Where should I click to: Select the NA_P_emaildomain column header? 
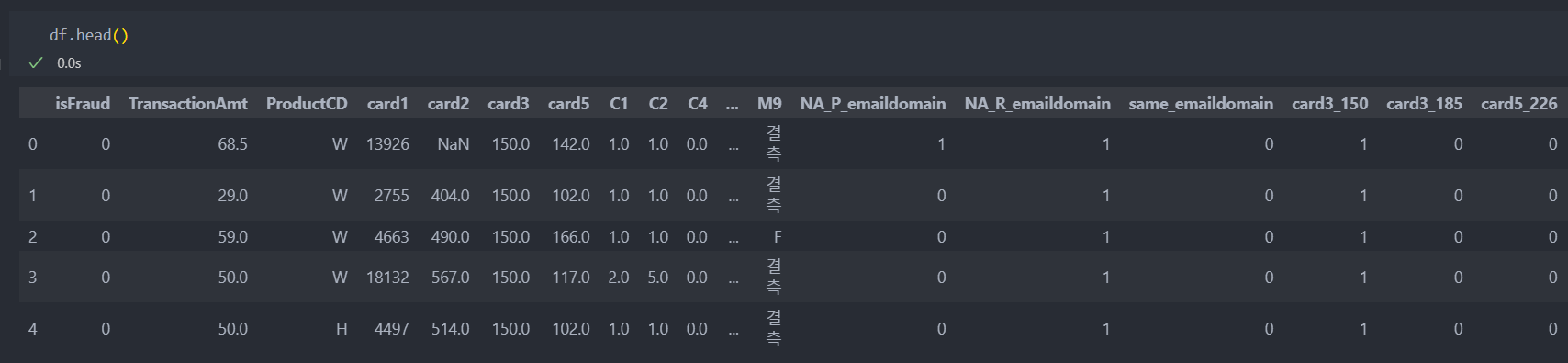tap(873, 104)
